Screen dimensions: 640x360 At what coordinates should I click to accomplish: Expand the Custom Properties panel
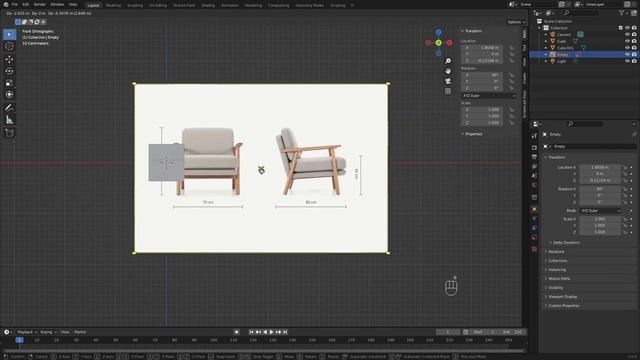[564, 306]
